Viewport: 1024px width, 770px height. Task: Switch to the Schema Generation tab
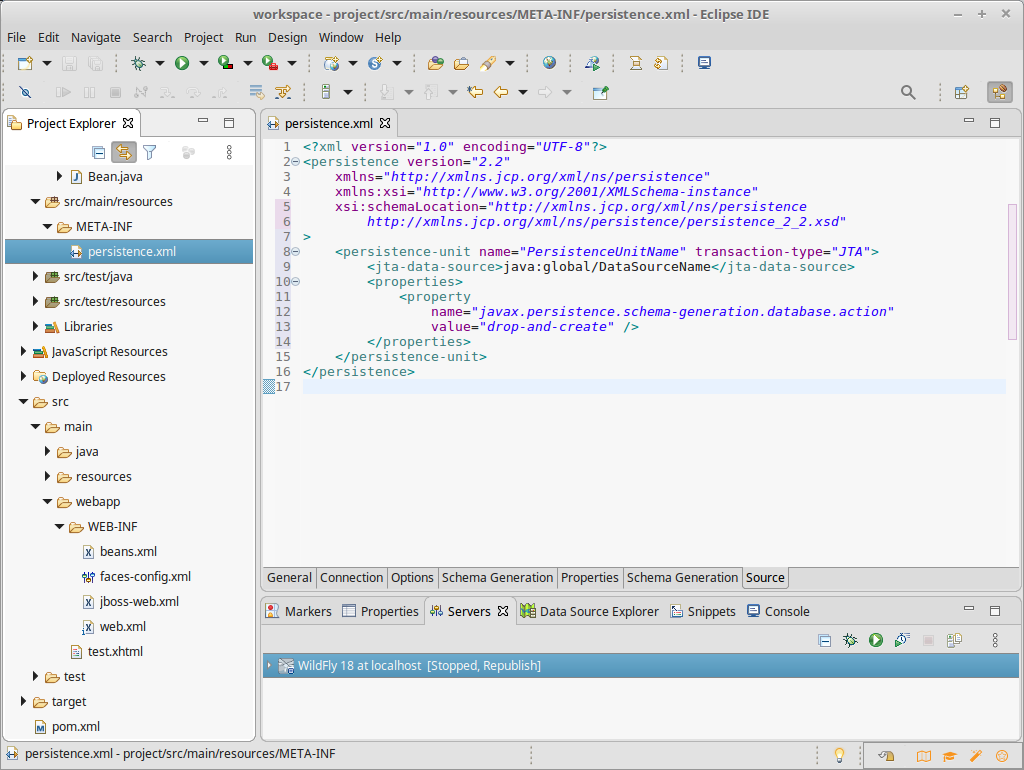497,577
